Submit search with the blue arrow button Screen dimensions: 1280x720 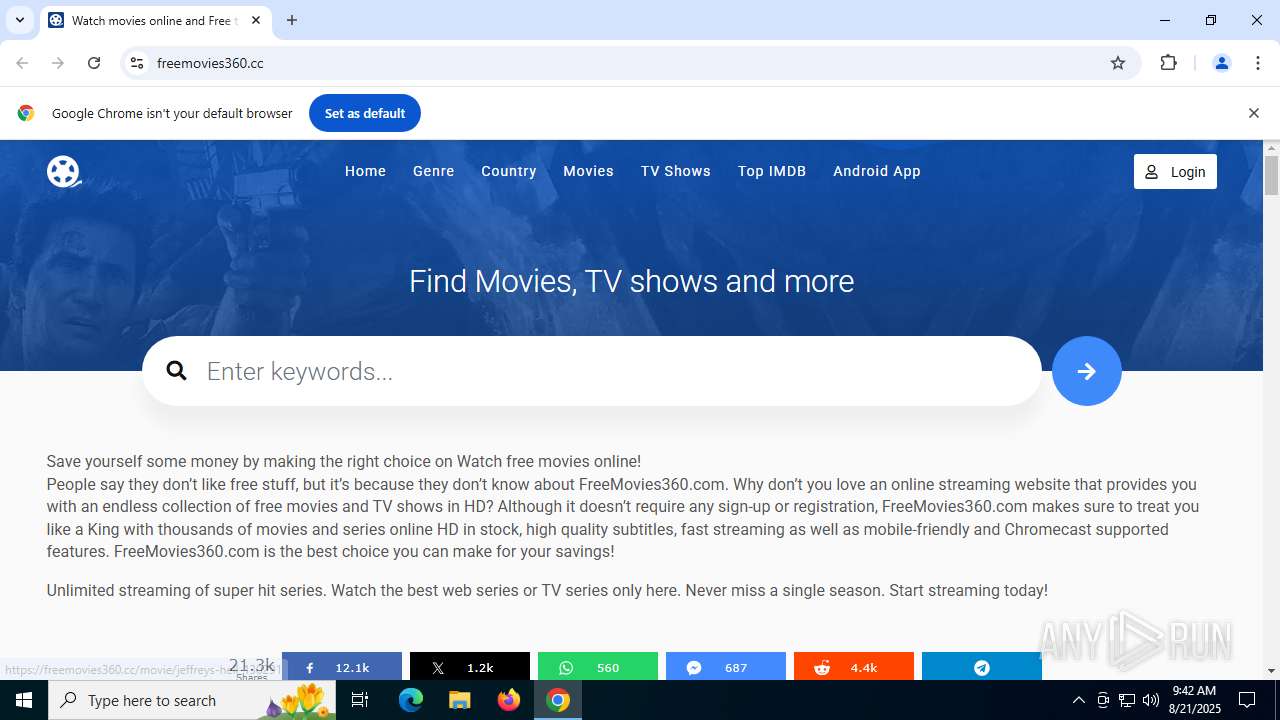[1086, 371]
